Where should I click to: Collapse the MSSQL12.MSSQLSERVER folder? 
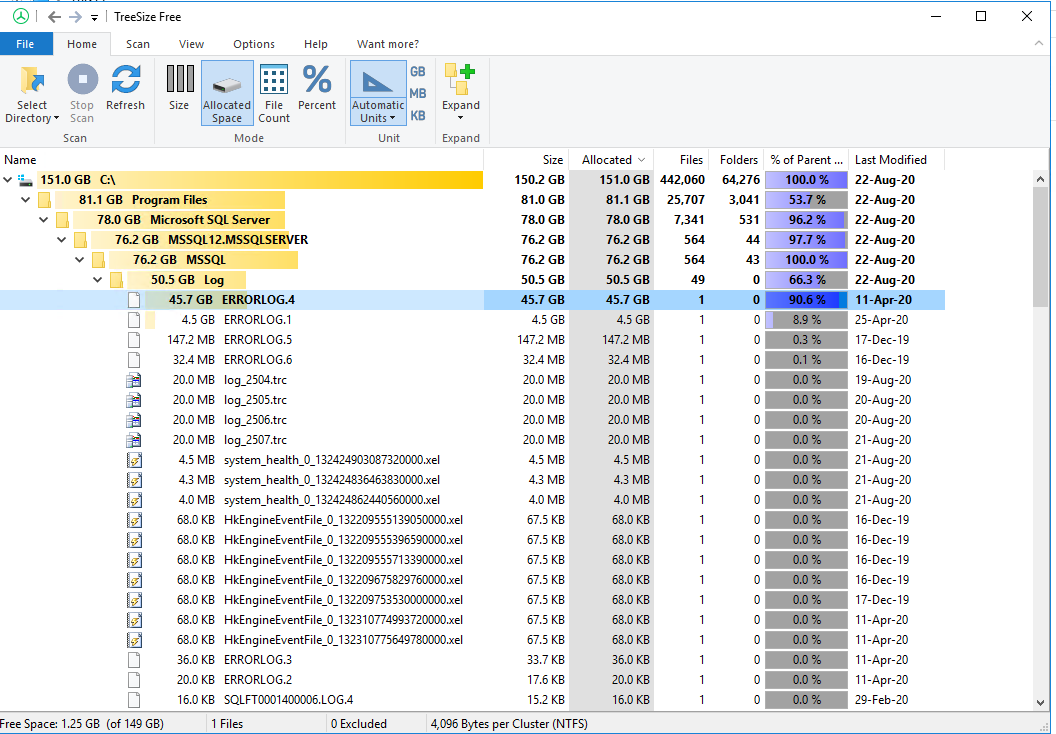62,240
